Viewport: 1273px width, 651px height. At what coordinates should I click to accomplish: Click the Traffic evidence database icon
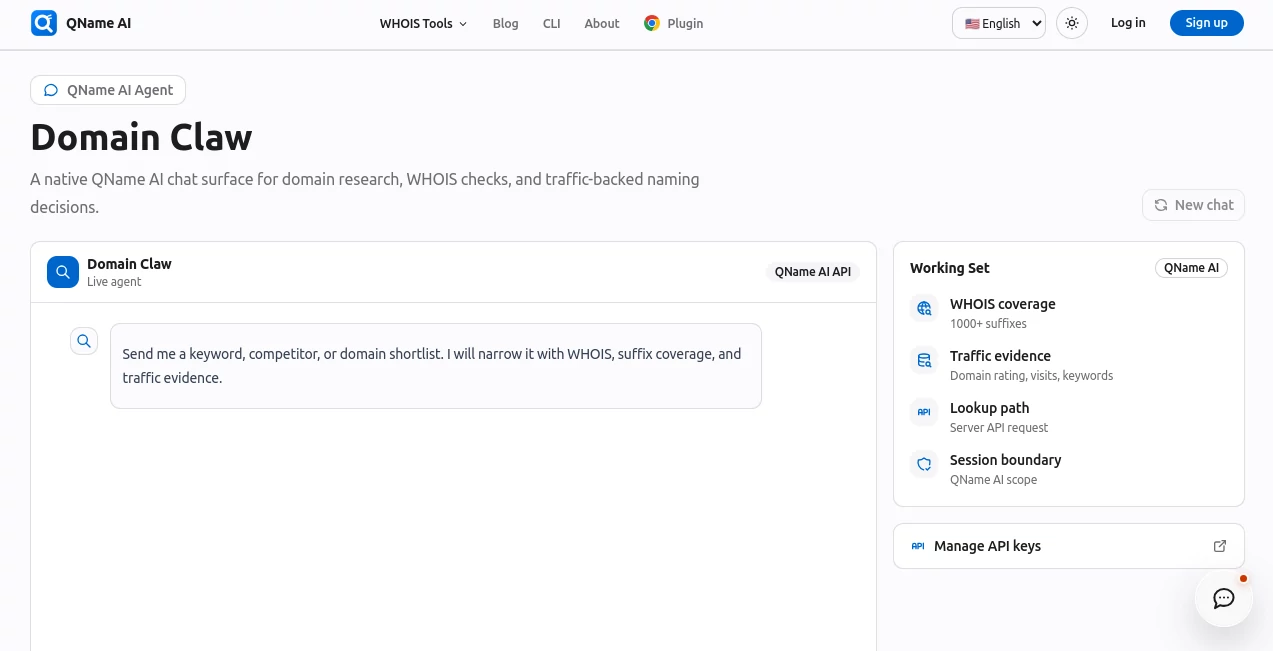[x=925, y=360]
